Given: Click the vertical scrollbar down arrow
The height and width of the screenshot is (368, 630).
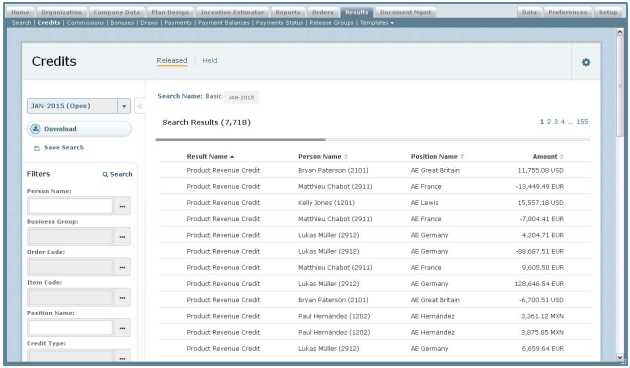Looking at the screenshot, I should tap(620, 357).
